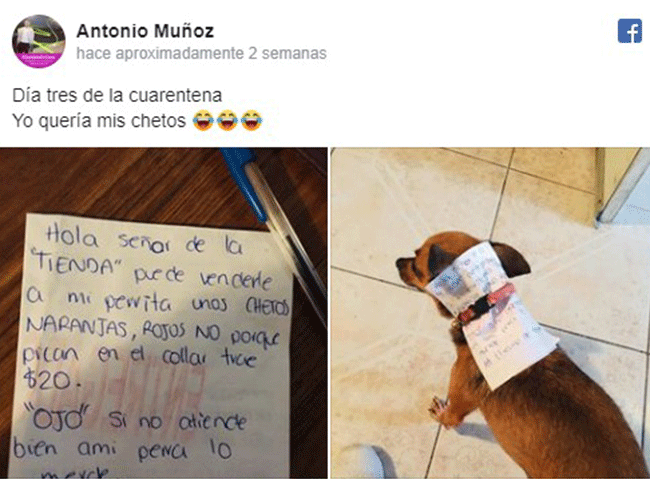This screenshot has width=650, height=479.
Task: Select the "Yo quería mis chetos" text
Action: tap(99, 121)
